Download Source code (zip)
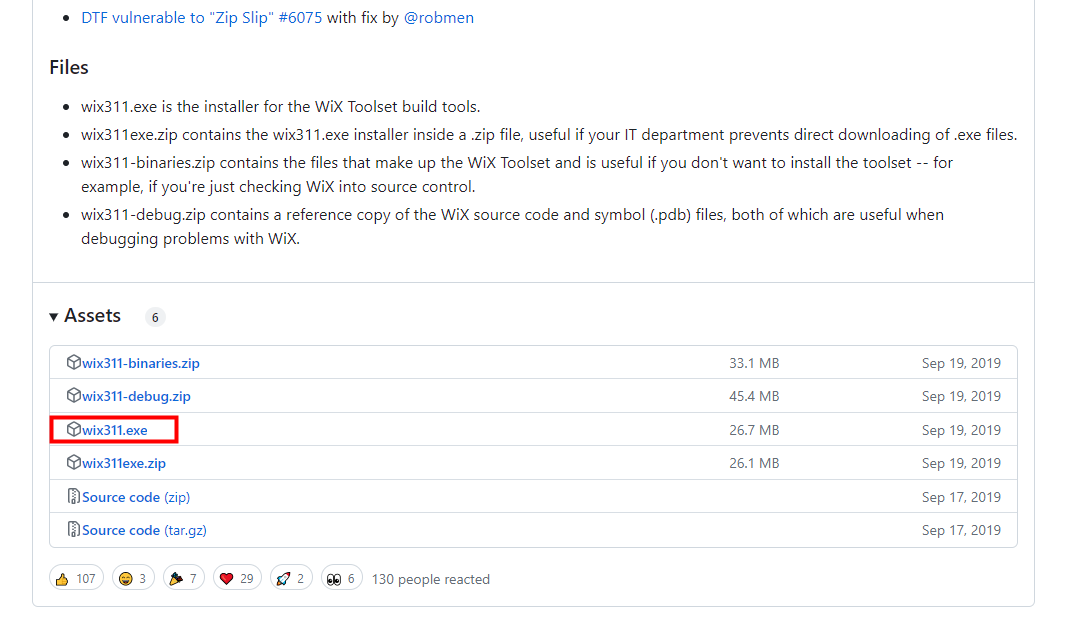The width and height of the screenshot is (1067, 629). pyautogui.click(x=136, y=497)
